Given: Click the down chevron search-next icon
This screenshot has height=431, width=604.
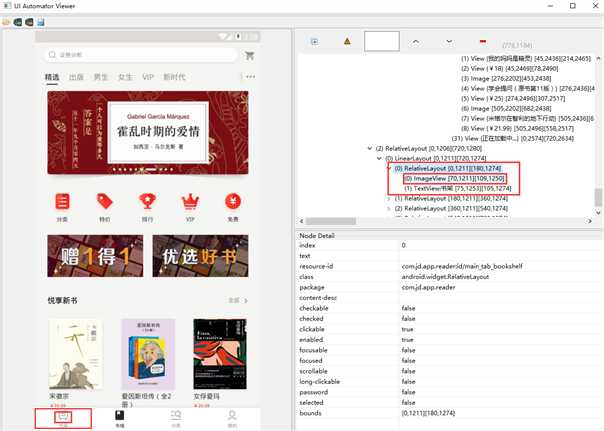Looking at the screenshot, I should 449,41.
